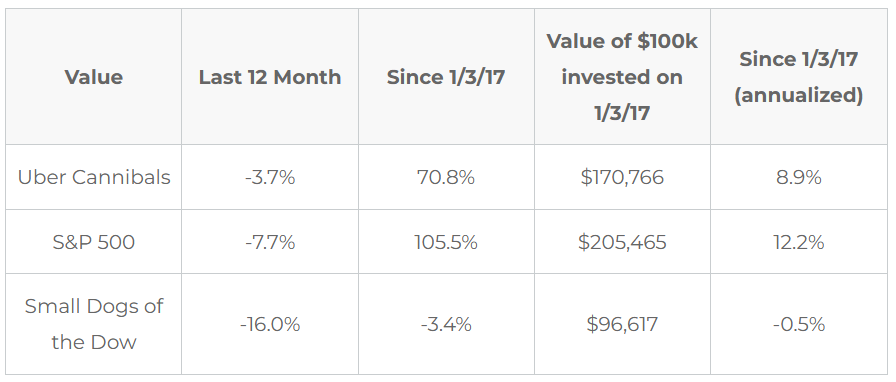
Task: Select the Uber Cannibals row label
Action: point(94,177)
